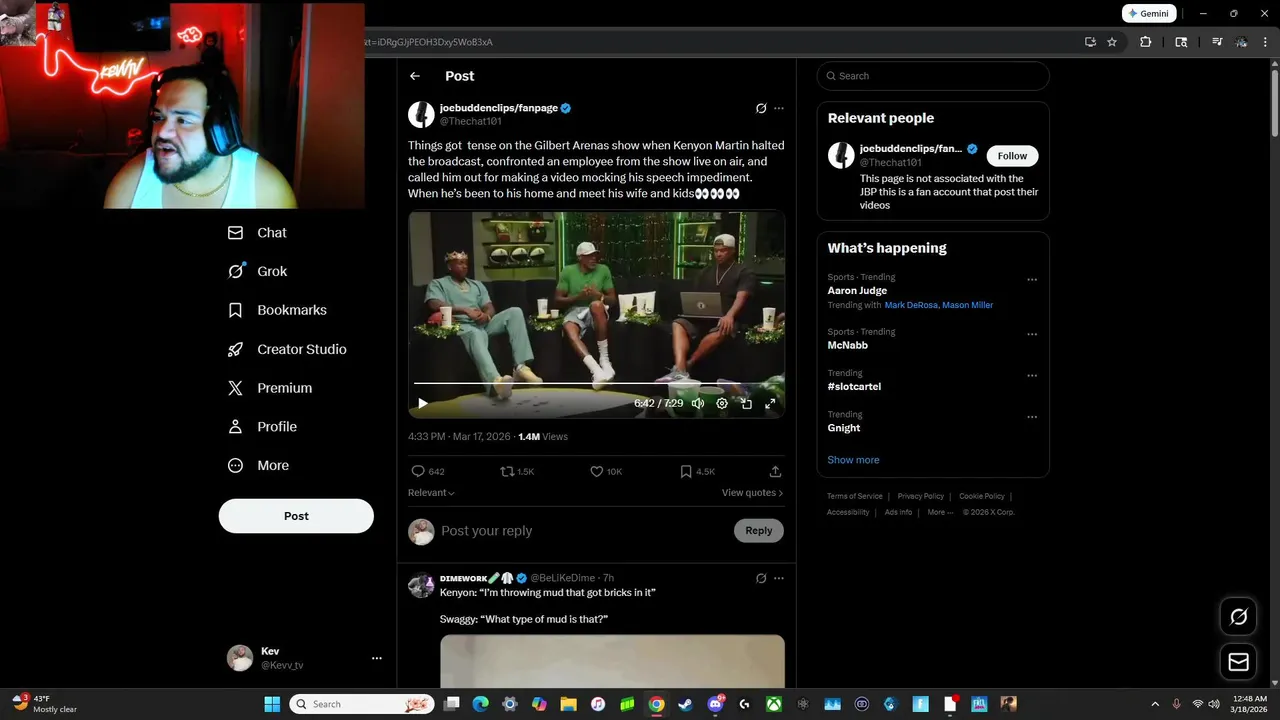The width and height of the screenshot is (1280, 720).
Task: Open Bookmarks in the left sidebar
Action: 277,310
